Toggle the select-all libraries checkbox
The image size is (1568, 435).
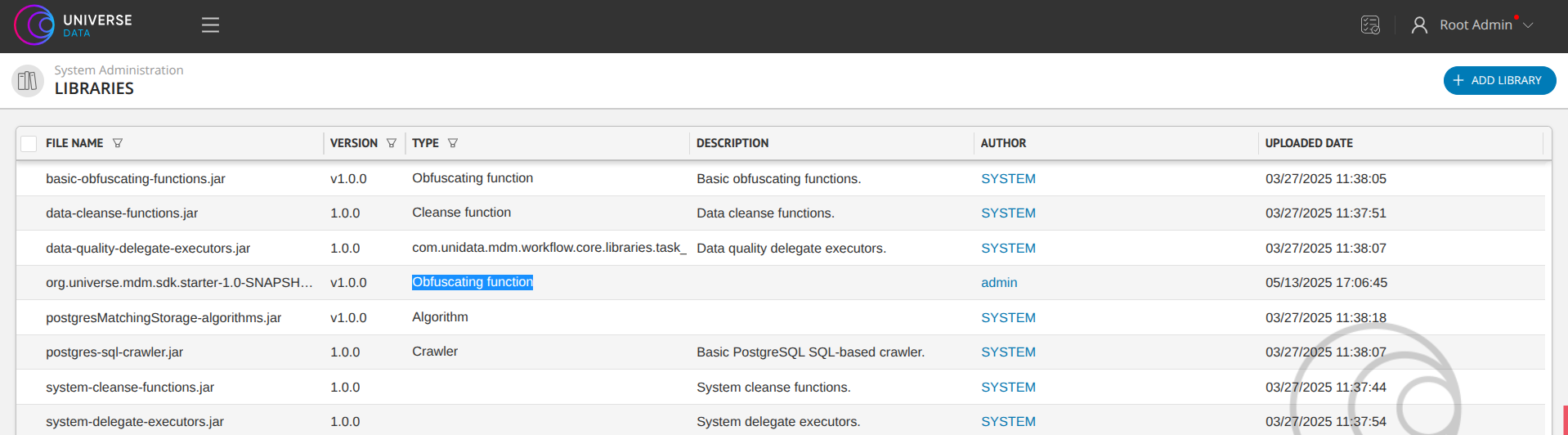tap(29, 144)
